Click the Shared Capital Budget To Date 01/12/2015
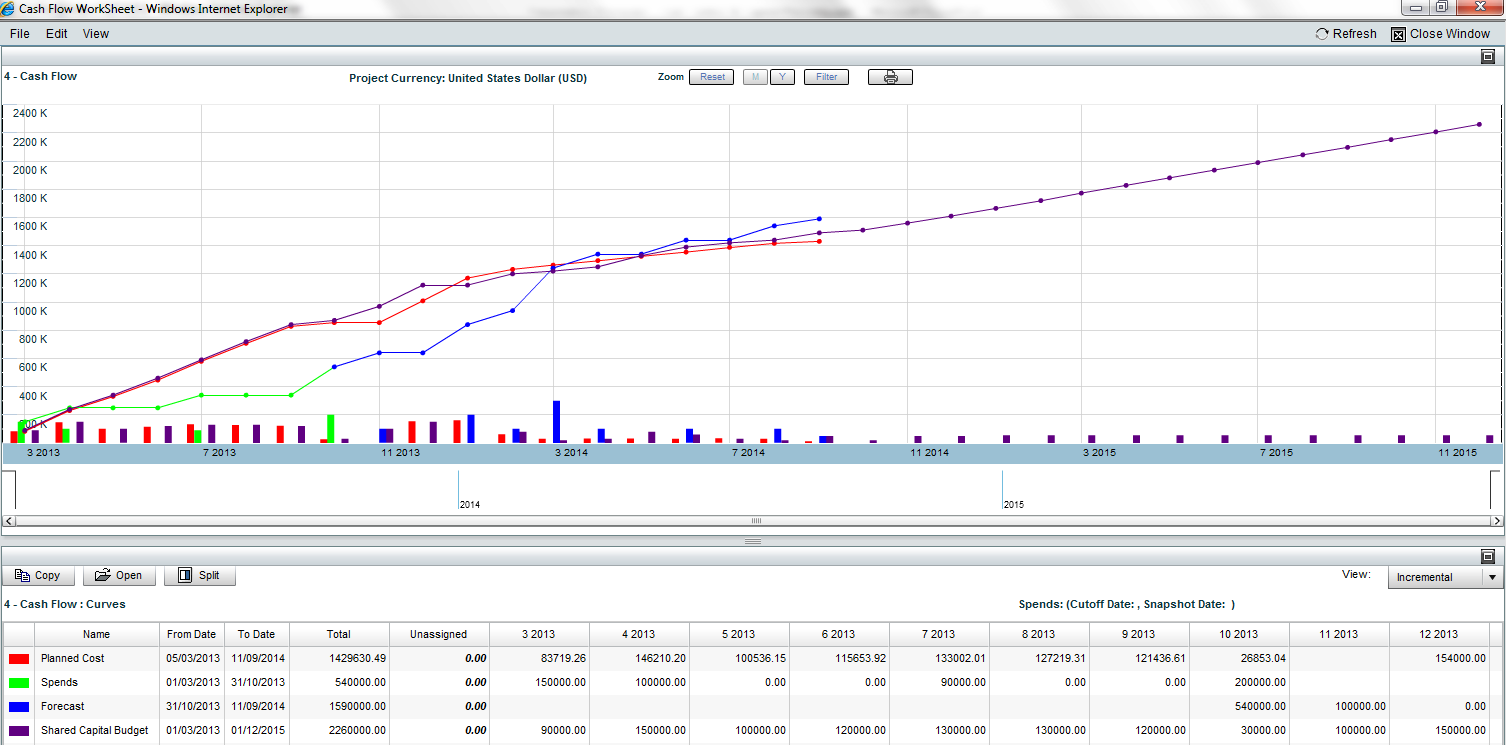1506x745 pixels. point(256,731)
